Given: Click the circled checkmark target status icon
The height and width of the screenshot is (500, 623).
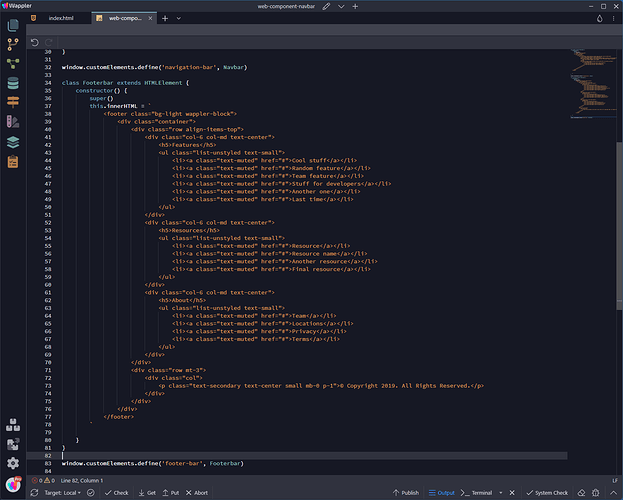Looking at the screenshot, I should coord(91,493).
